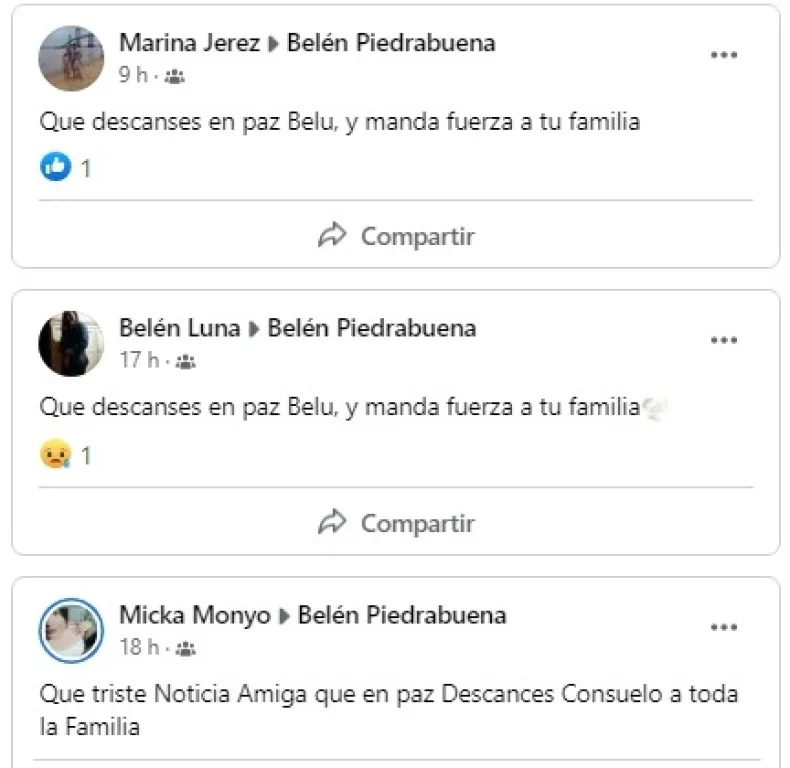790x768 pixels.
Task: Open Belén Piedrabuena link in Belén Luna's post
Action: pyautogui.click(x=371, y=328)
